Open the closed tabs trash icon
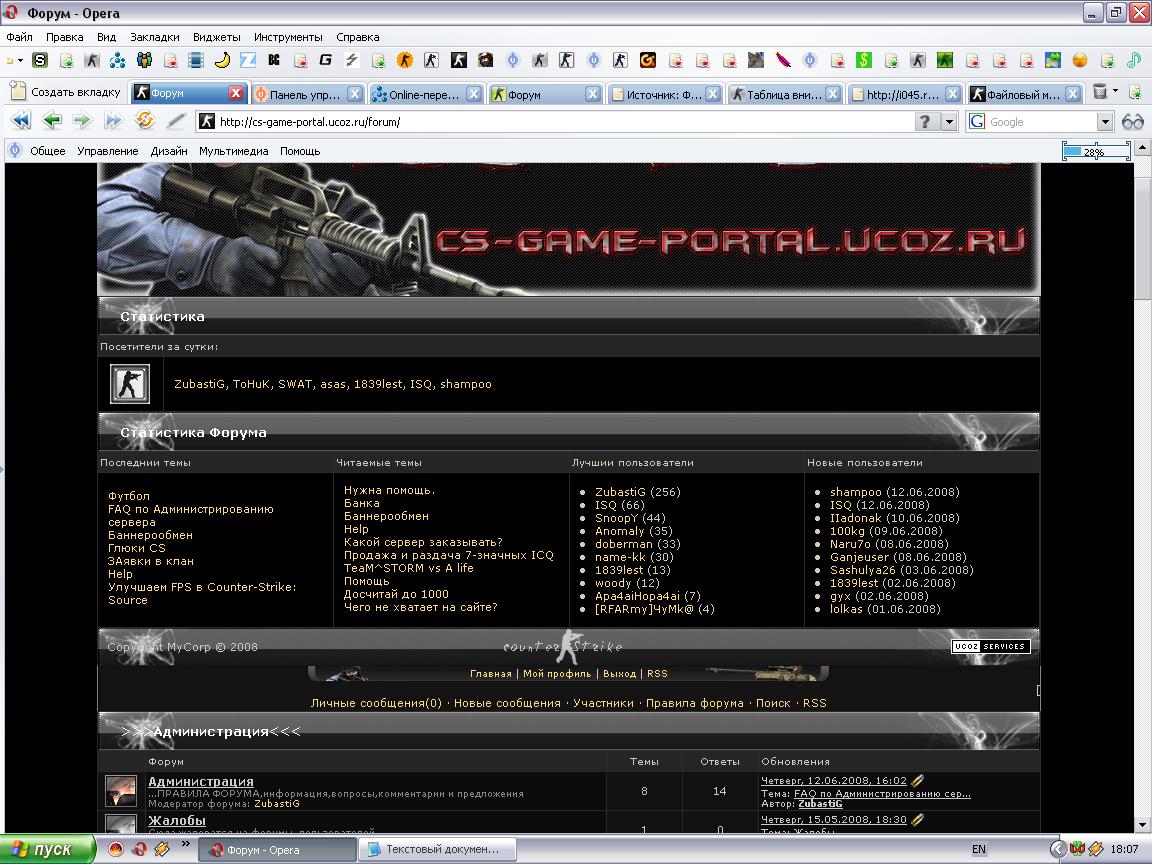 [1100, 92]
